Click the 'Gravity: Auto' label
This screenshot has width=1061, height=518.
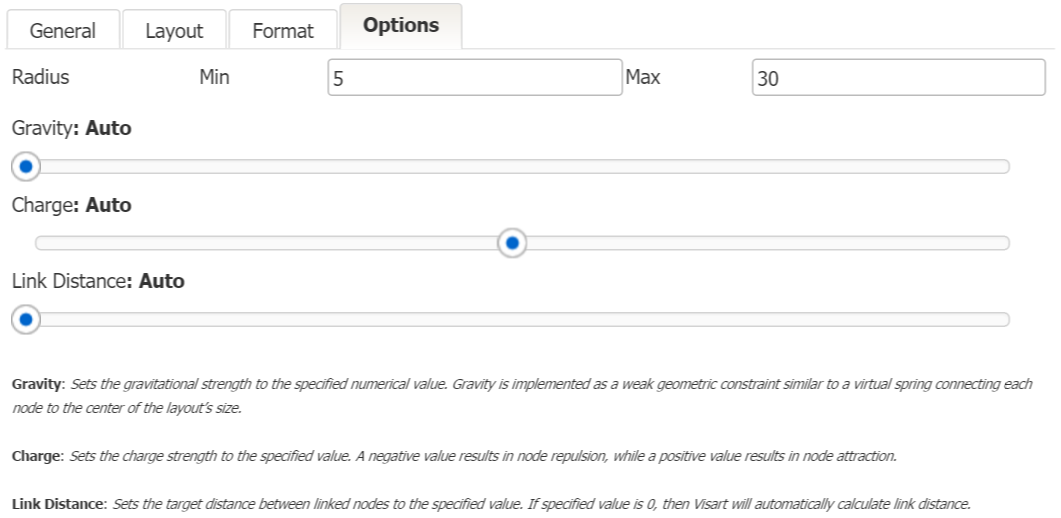coord(71,128)
